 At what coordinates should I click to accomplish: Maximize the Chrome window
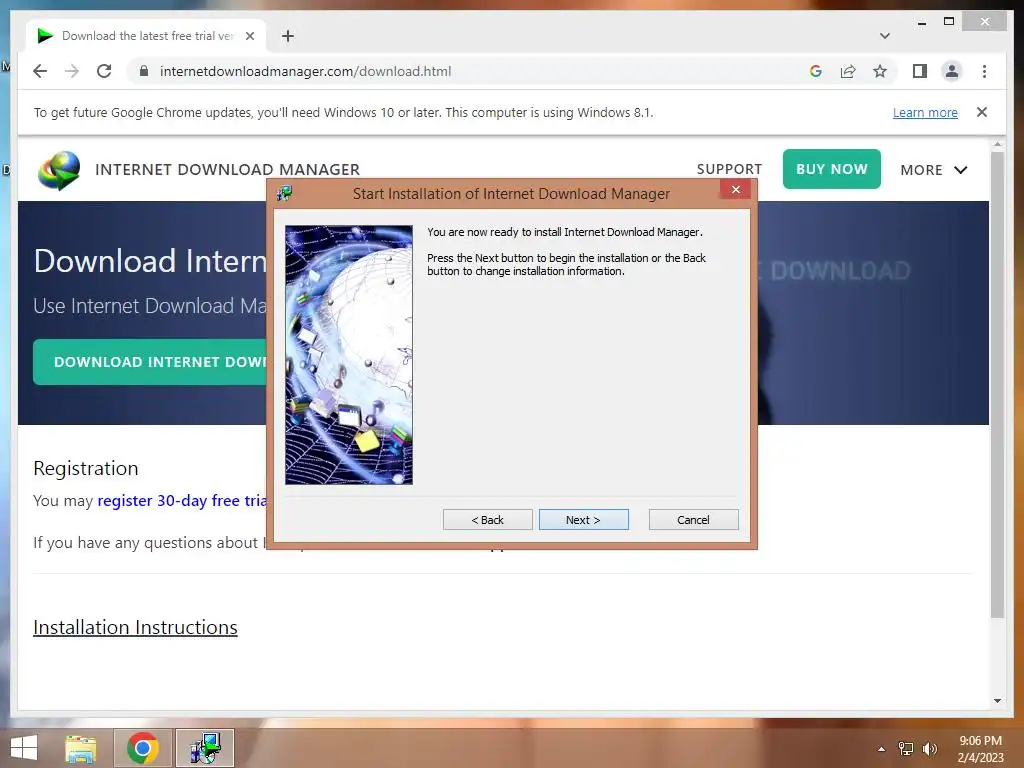click(949, 22)
